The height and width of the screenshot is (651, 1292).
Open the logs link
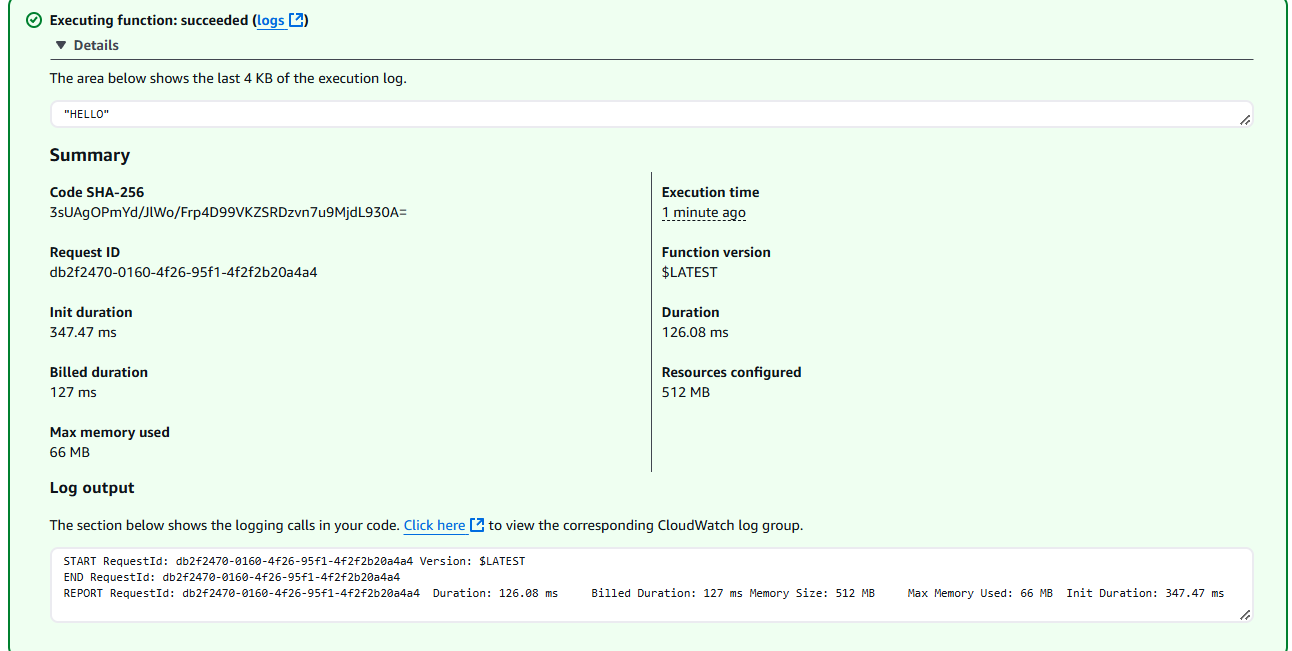(x=269, y=19)
